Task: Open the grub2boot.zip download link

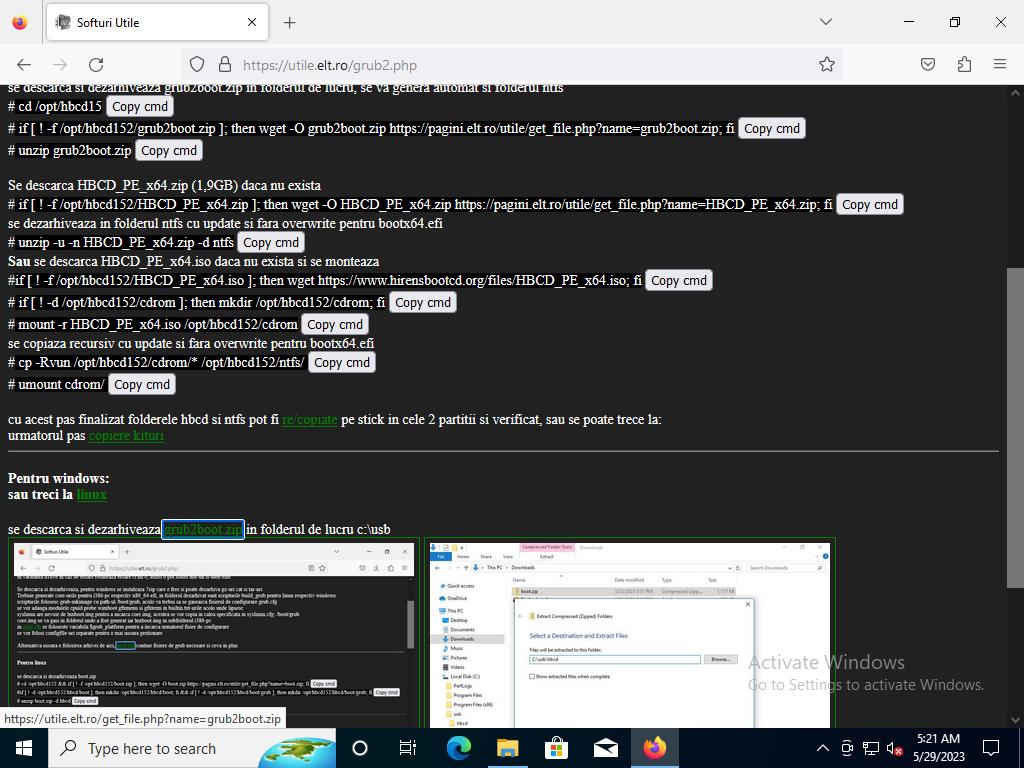Action: (x=202, y=529)
